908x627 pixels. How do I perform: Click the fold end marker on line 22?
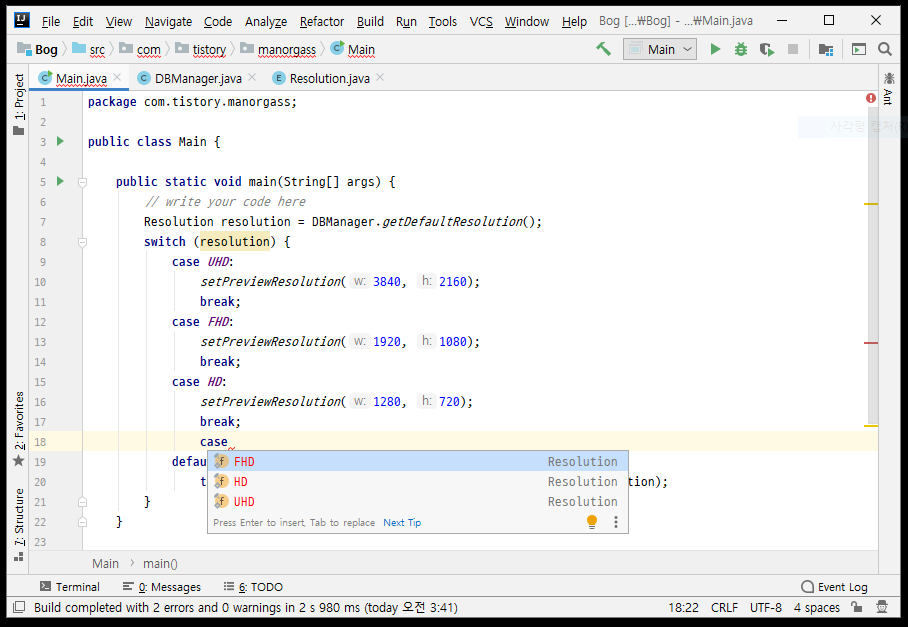pos(82,522)
